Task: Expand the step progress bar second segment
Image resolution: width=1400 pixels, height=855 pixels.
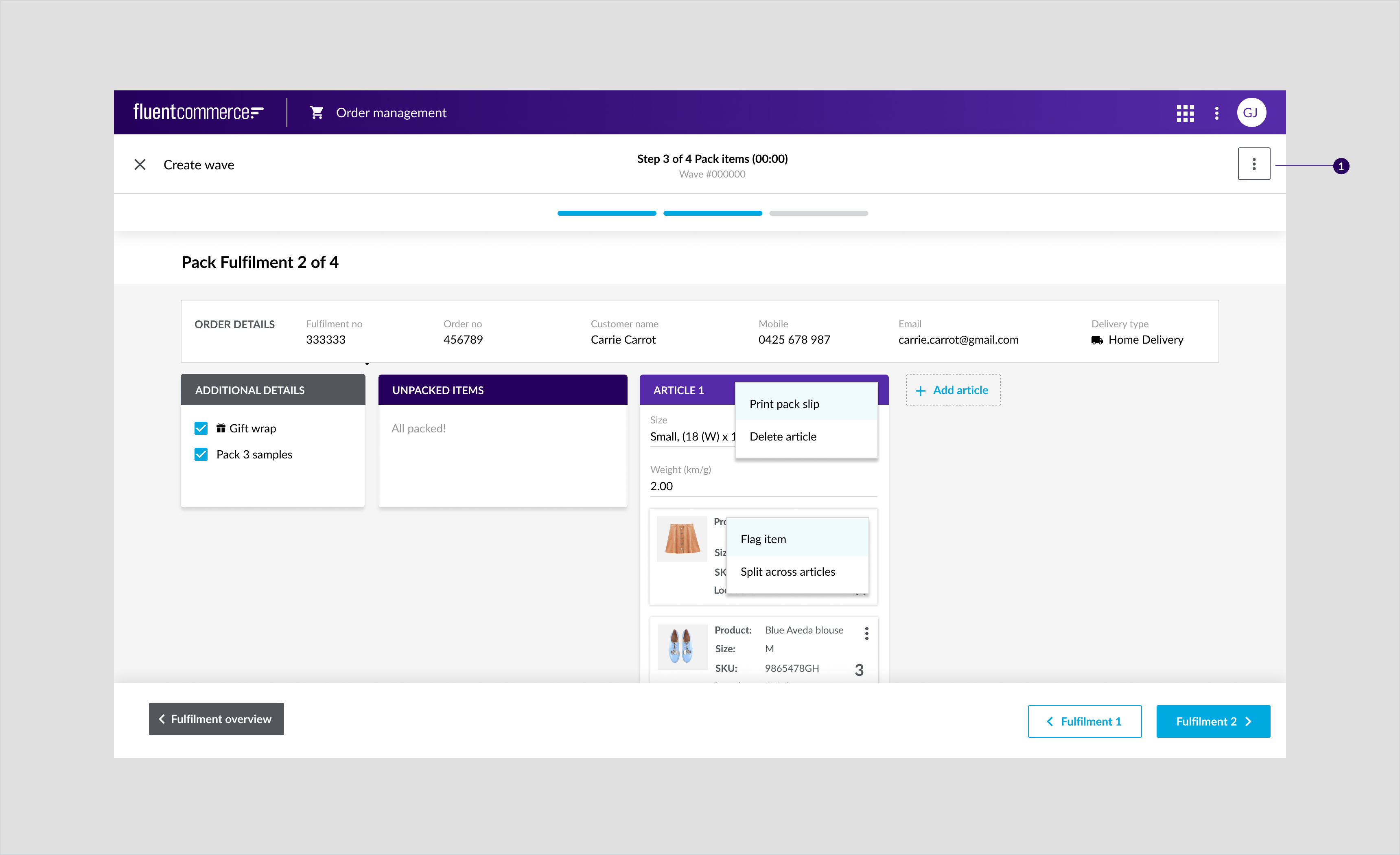Action: [713, 212]
